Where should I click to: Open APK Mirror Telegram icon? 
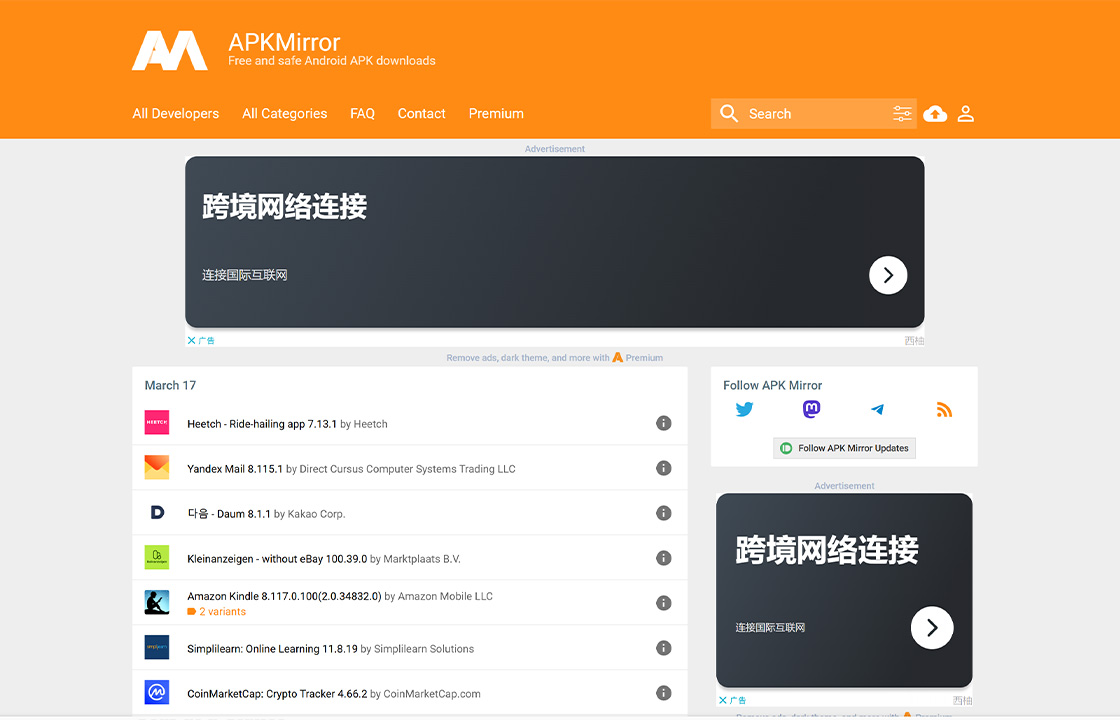(878, 409)
